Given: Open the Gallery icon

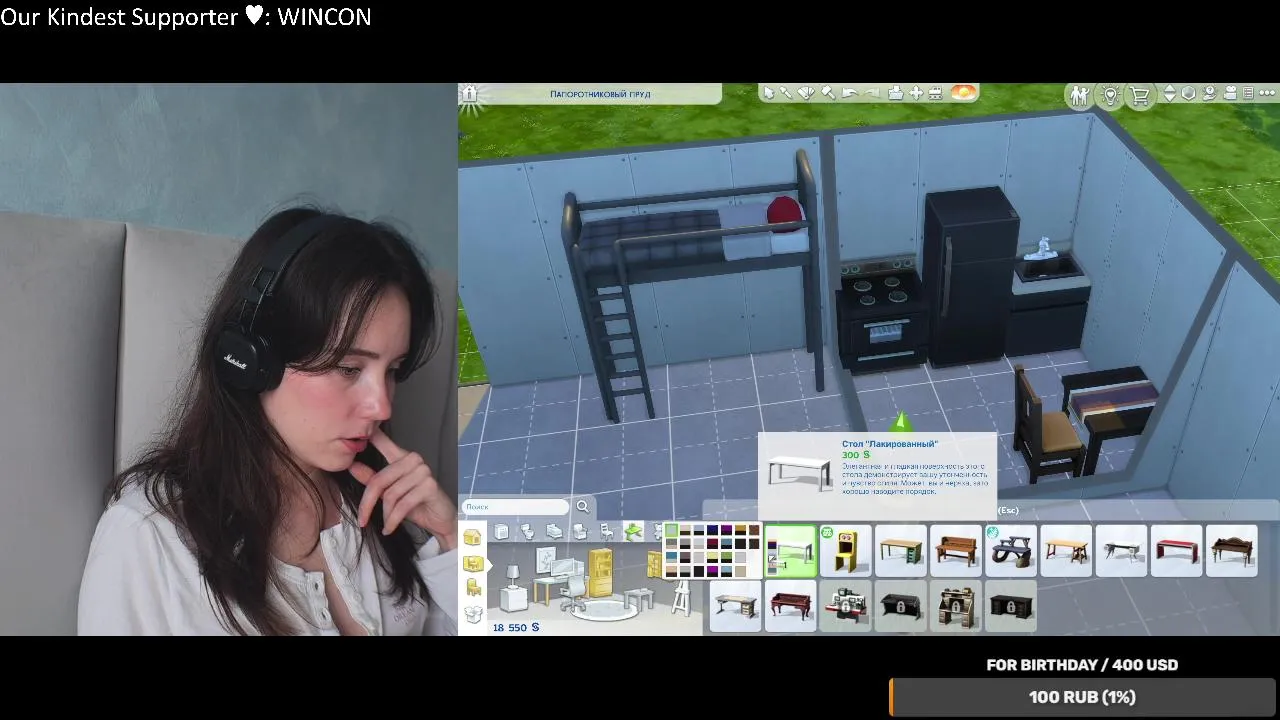Looking at the screenshot, I should [x=1209, y=94].
